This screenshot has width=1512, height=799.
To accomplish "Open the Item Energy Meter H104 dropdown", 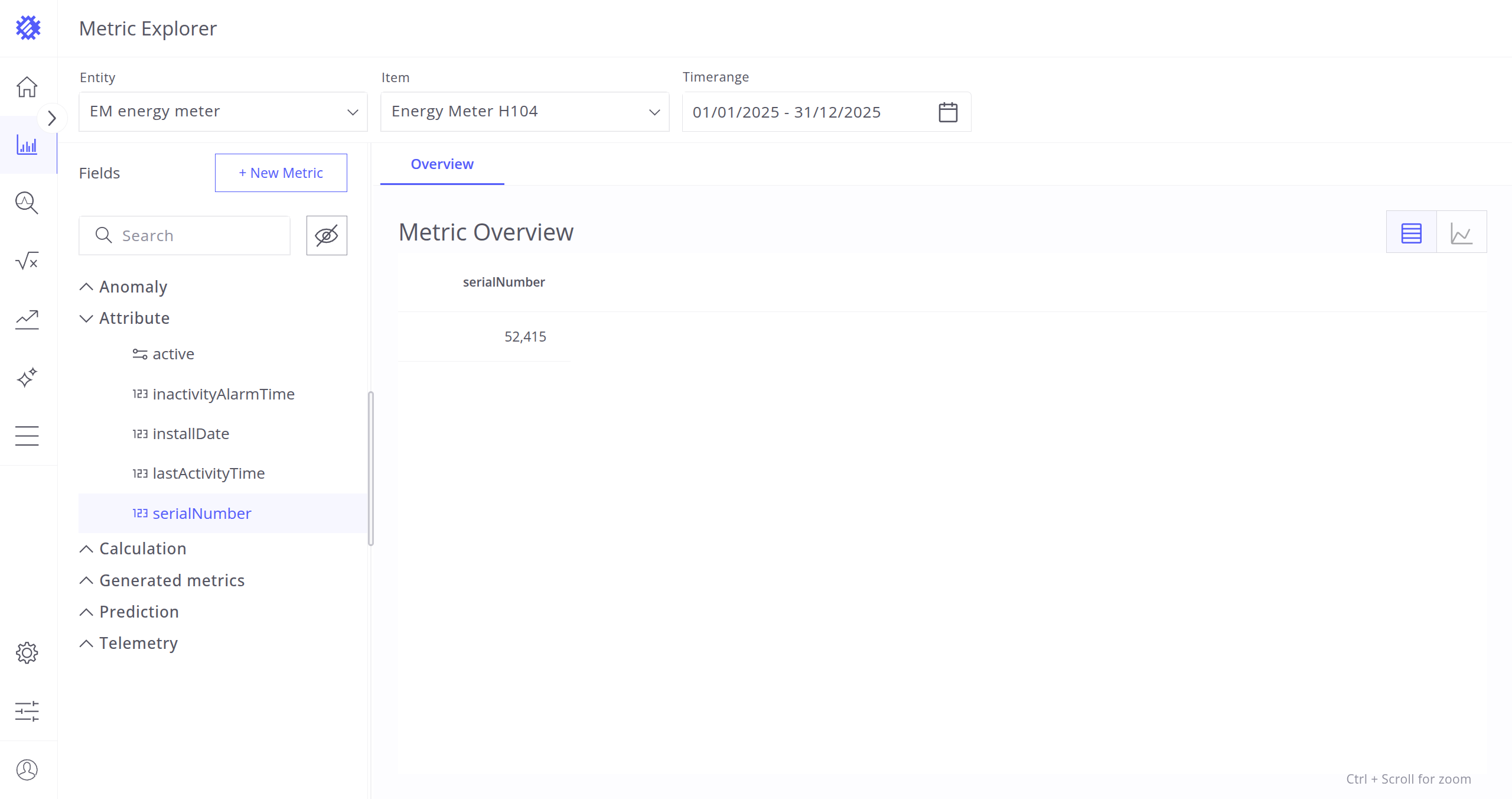I will 524,112.
